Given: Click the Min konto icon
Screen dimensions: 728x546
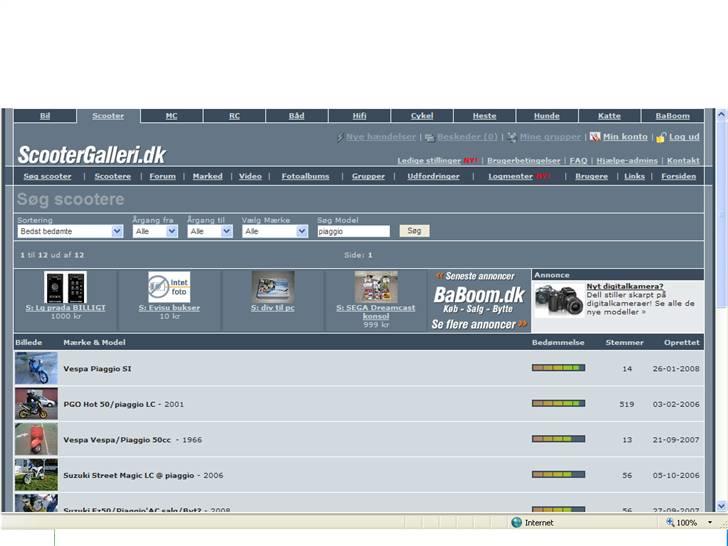Looking at the screenshot, I should tap(595, 137).
